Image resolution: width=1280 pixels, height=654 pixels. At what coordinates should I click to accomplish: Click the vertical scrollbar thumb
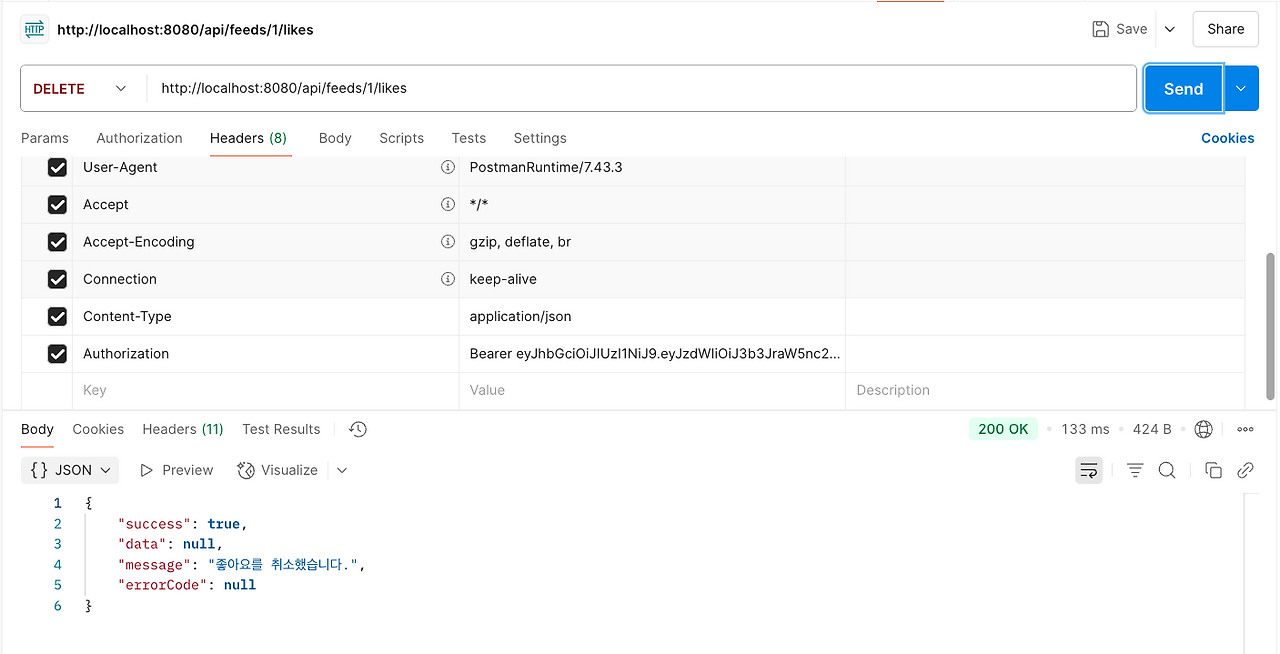[1270, 326]
